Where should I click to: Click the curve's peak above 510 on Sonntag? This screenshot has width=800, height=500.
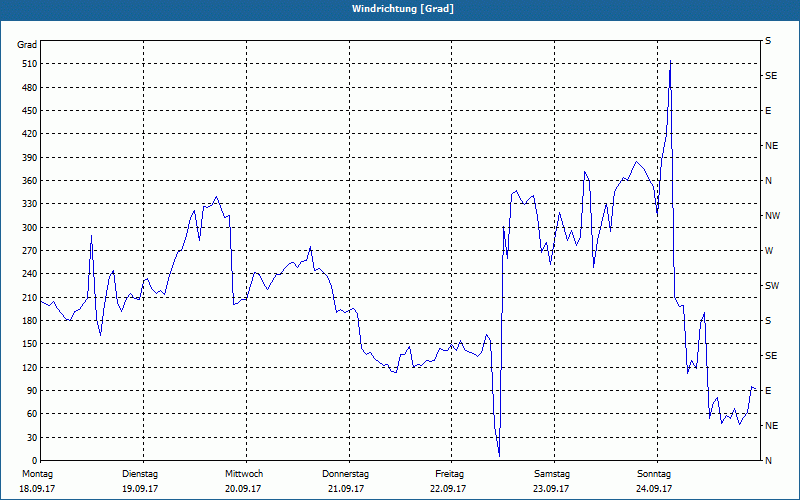point(670,61)
